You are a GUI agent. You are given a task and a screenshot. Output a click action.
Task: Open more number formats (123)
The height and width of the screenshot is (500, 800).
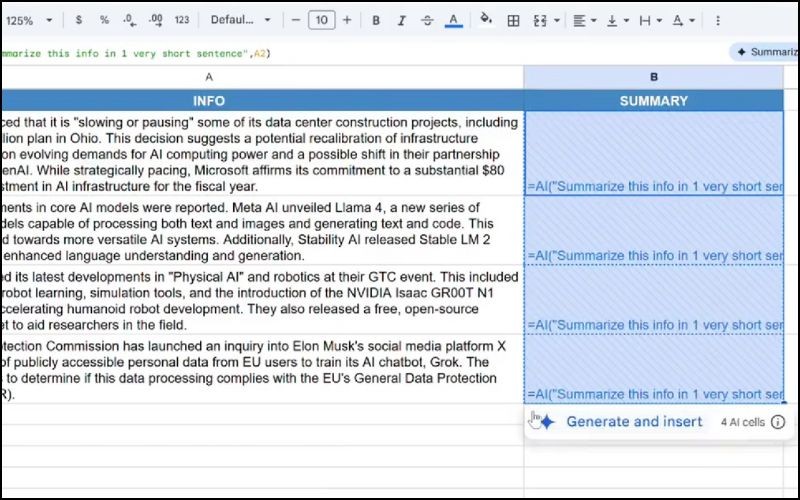(x=182, y=20)
